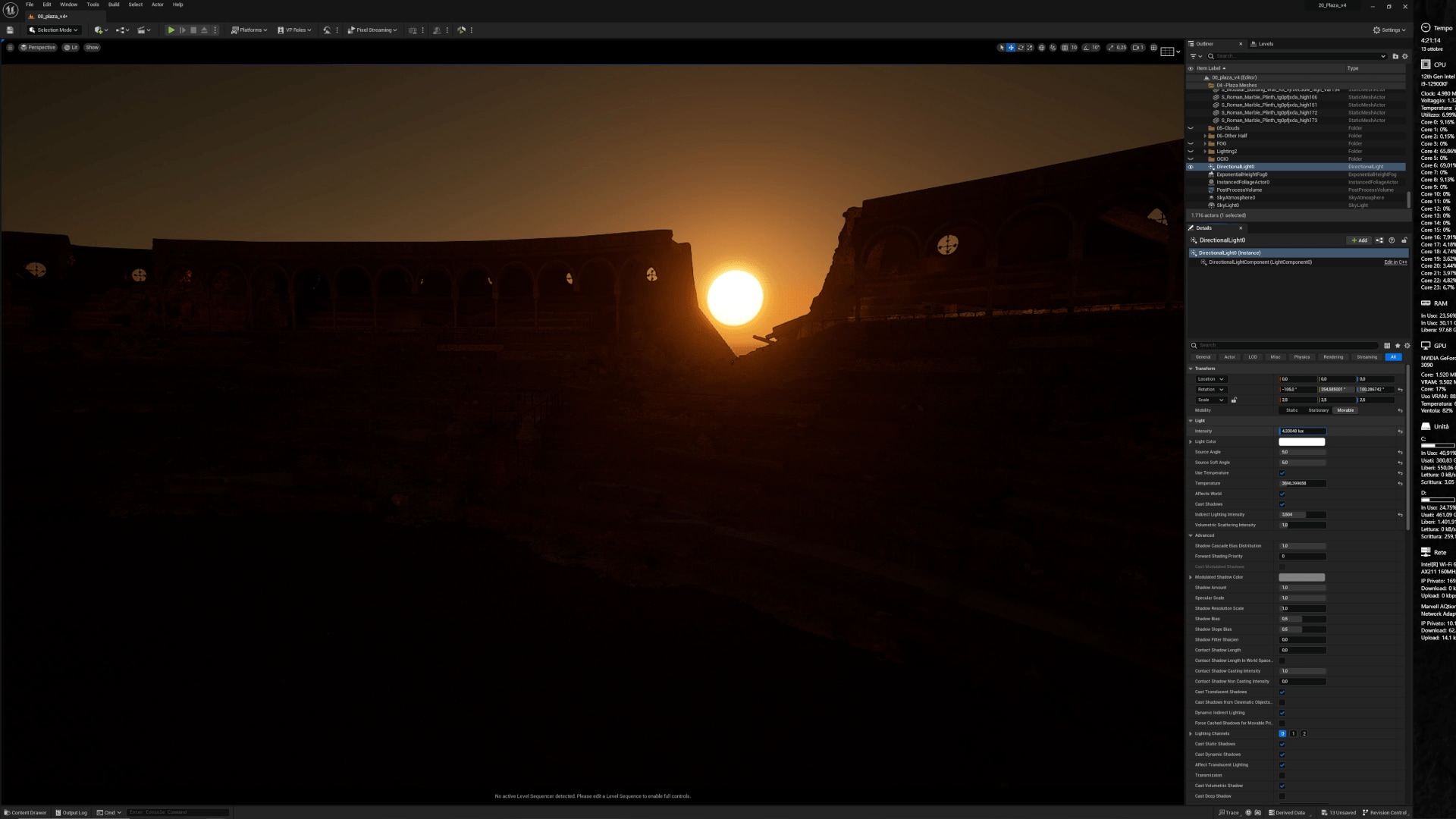Select the rotate transform gizmo tool

1021,48
